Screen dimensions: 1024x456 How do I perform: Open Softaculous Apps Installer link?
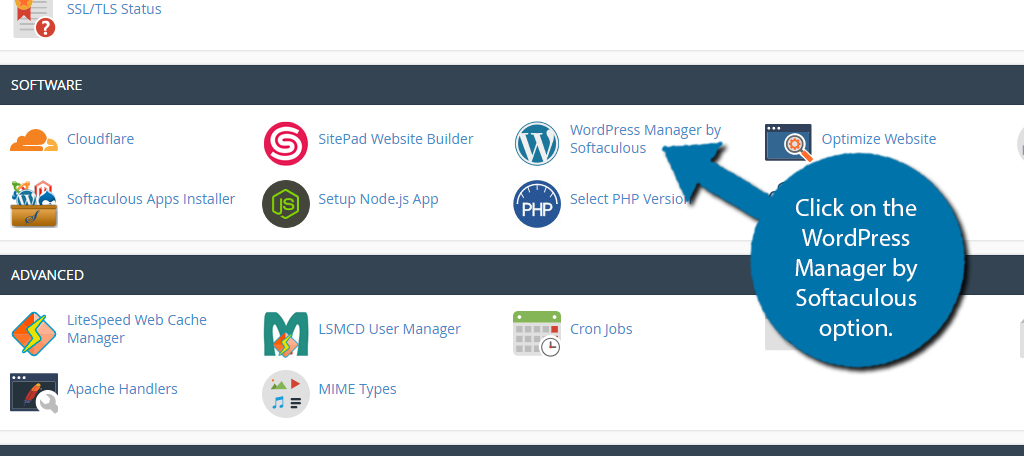pos(151,199)
